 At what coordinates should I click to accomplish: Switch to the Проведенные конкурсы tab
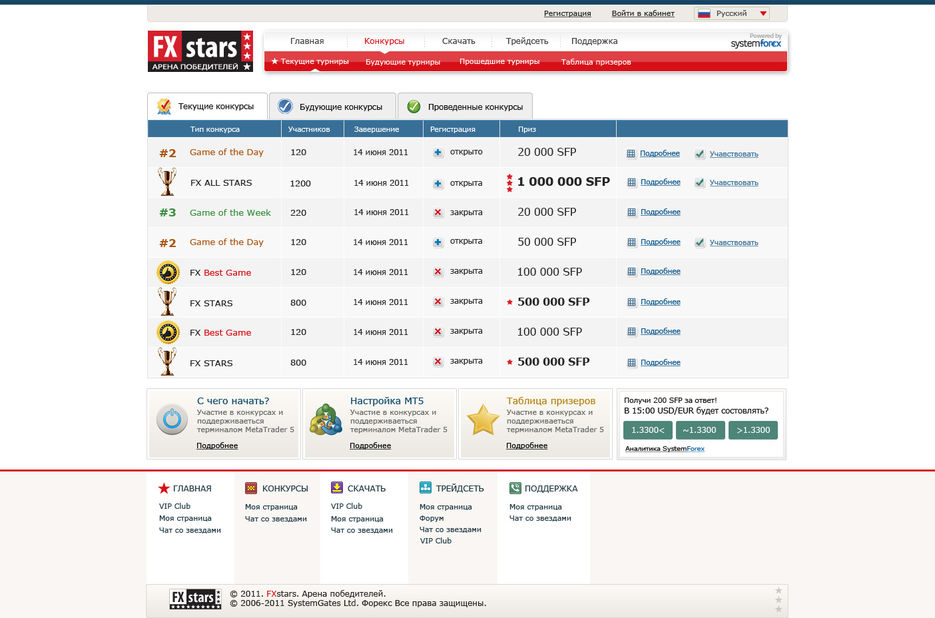pos(465,106)
